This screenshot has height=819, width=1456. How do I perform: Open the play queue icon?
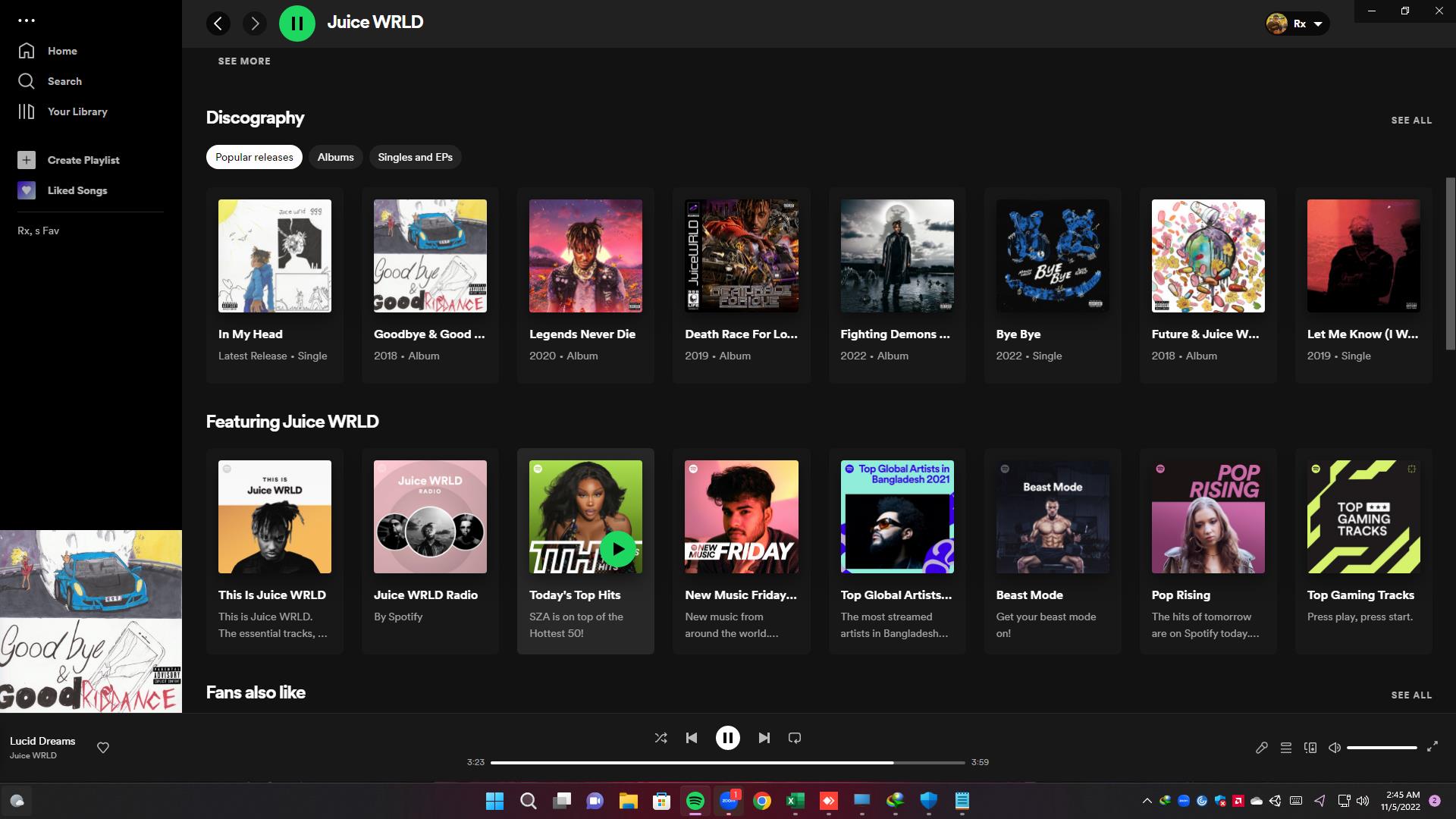[x=1286, y=748]
